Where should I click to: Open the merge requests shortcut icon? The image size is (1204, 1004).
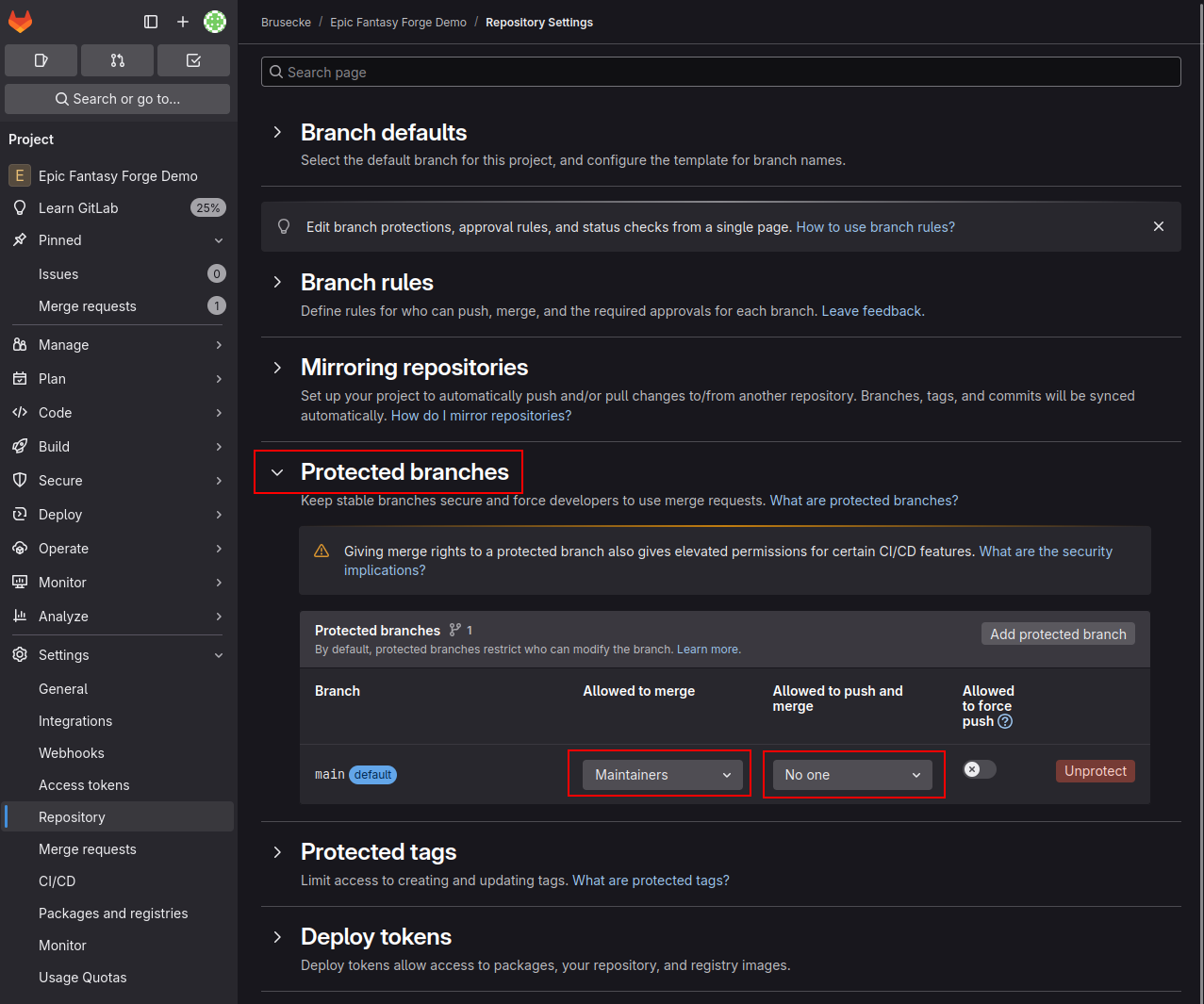coord(117,60)
